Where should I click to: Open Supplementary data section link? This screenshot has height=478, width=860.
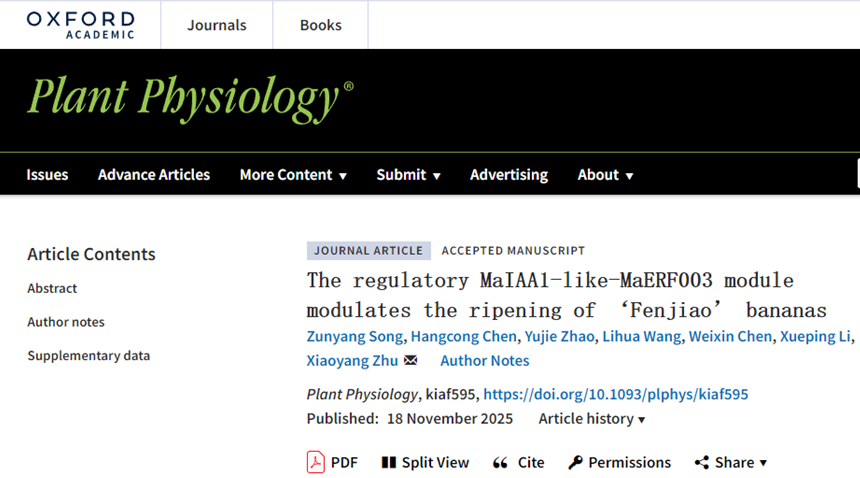88,355
